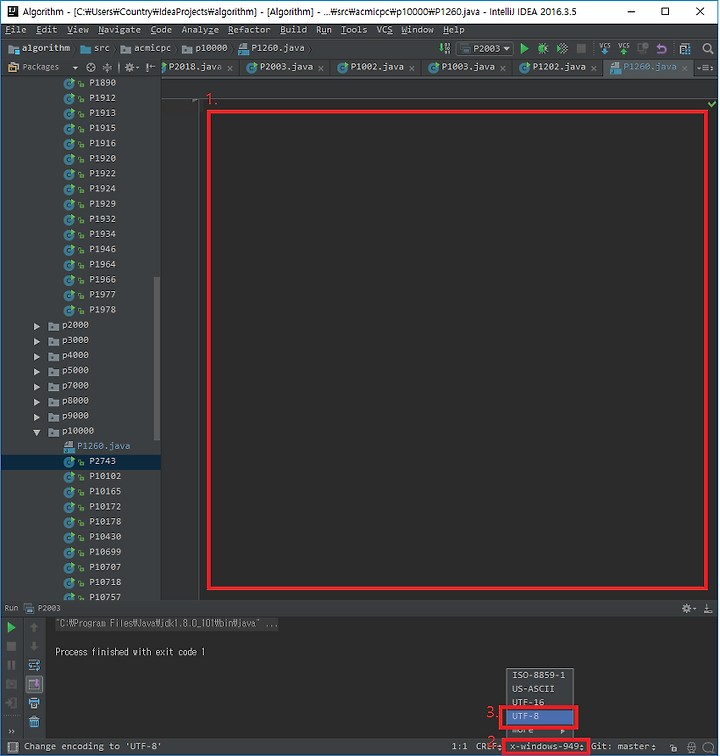Image resolution: width=720 pixels, height=756 pixels.
Task: Print the Run console output
Action: pos(34,703)
